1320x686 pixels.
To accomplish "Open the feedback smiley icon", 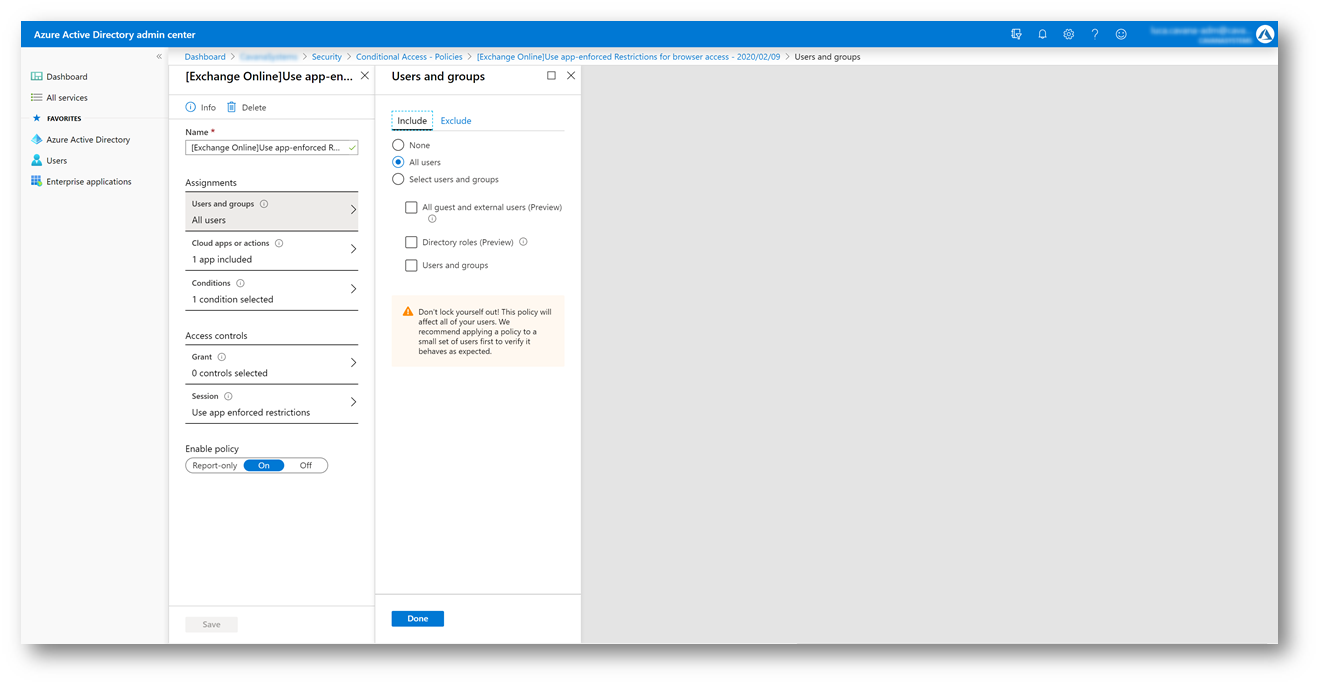I will (x=1121, y=34).
